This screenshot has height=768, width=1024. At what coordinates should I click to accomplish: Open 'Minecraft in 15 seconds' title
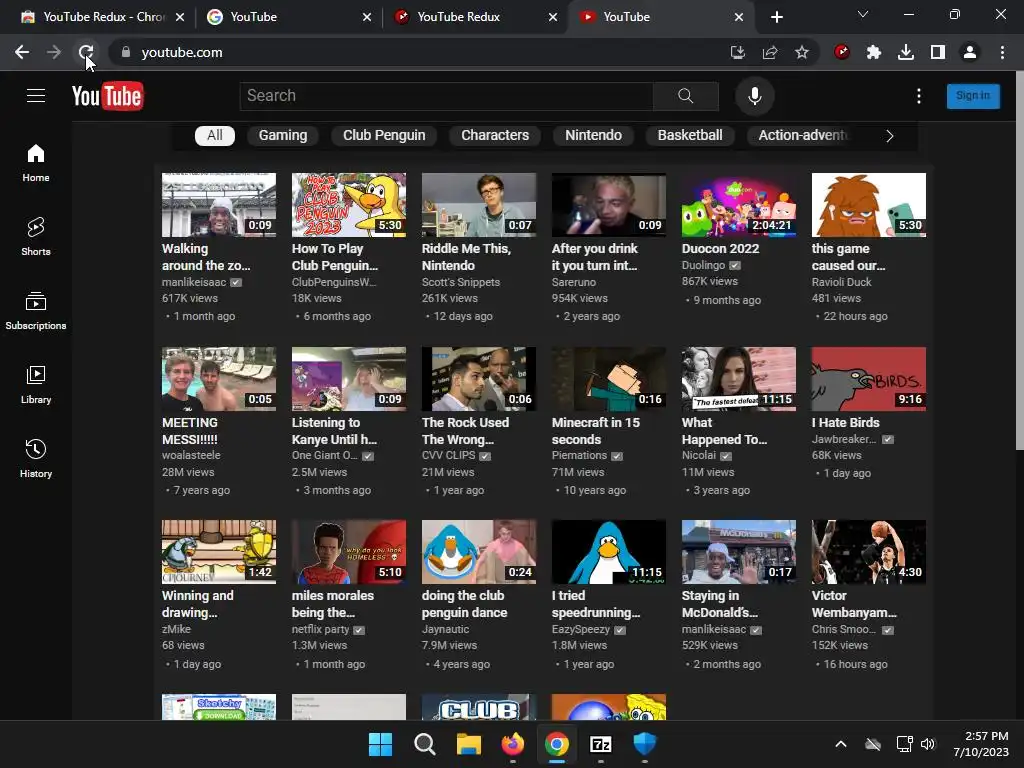coord(596,431)
